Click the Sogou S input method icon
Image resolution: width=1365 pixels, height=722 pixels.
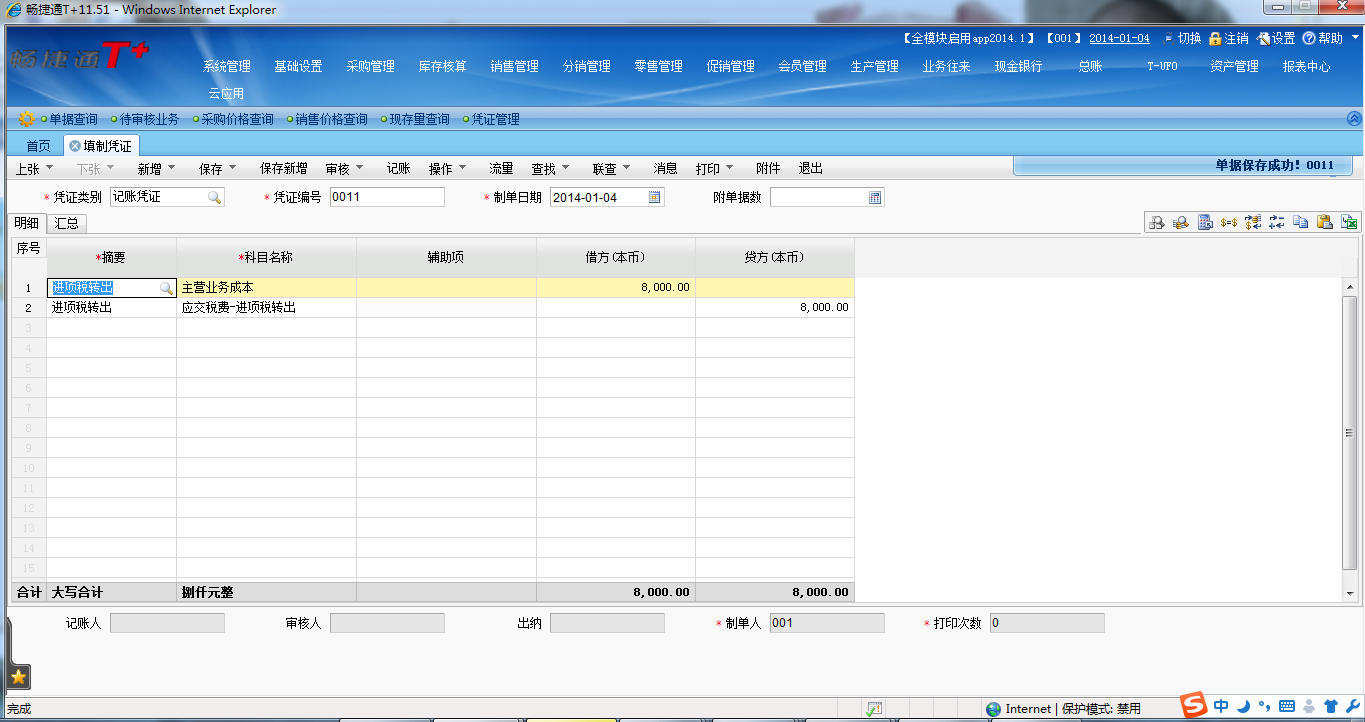tap(1193, 706)
